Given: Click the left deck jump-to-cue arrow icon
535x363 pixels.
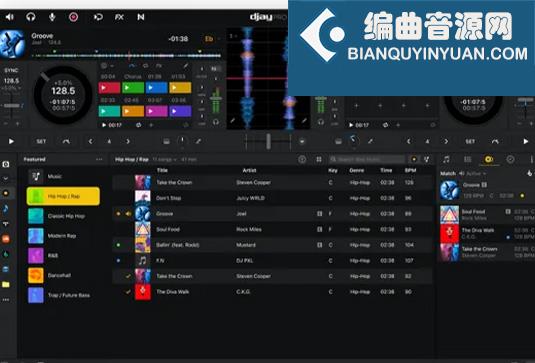Looking at the screenshot, I should coord(66,141).
